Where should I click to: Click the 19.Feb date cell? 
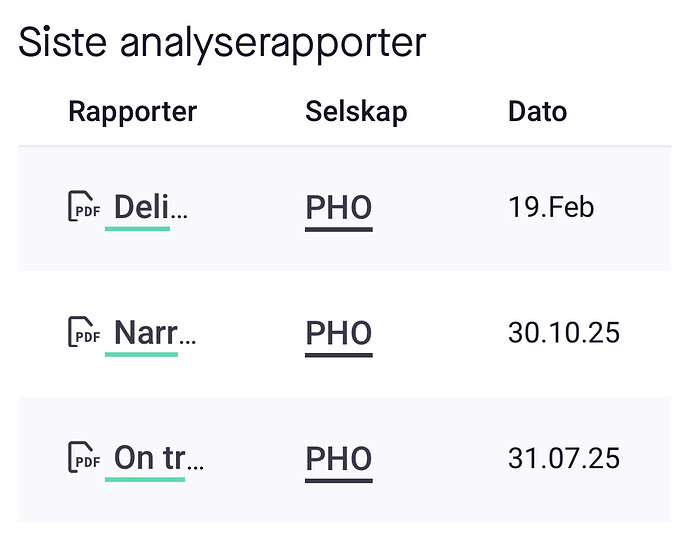[551, 208]
